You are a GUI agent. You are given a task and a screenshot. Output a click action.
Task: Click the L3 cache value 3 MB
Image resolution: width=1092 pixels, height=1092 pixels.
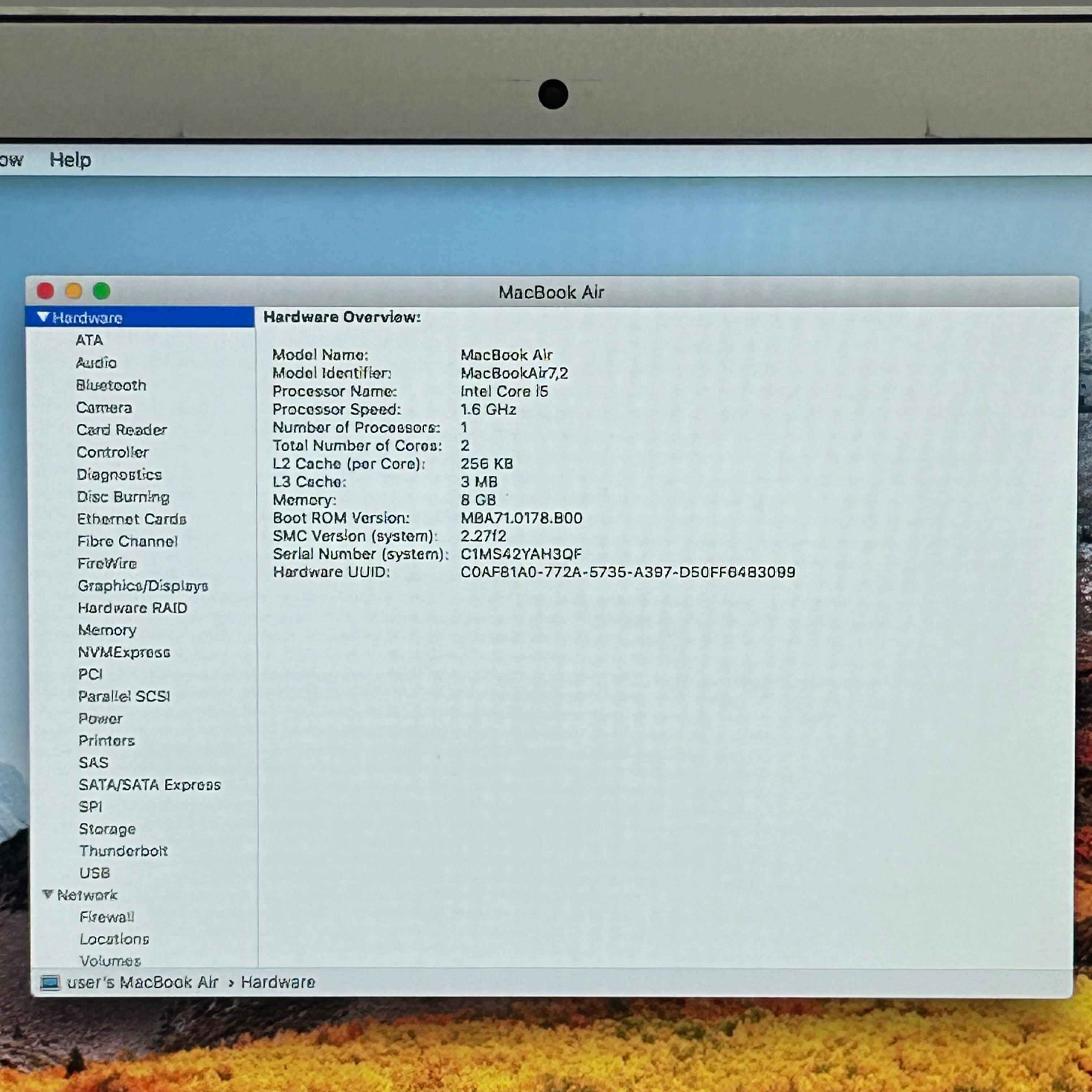[x=479, y=482]
